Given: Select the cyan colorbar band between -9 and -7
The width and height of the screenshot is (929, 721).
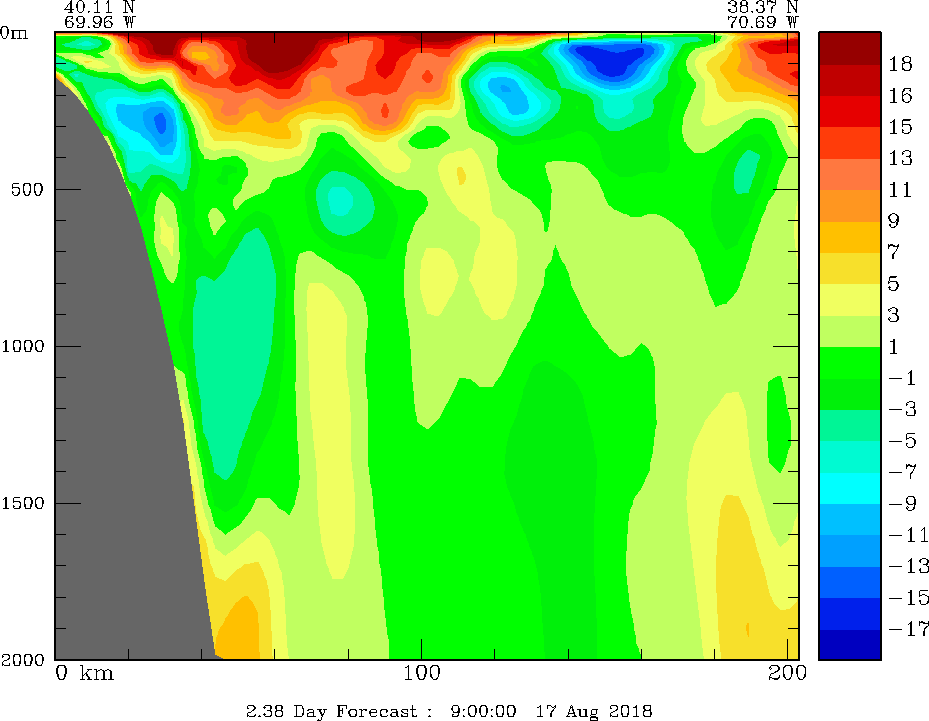Looking at the screenshot, I should [850, 488].
